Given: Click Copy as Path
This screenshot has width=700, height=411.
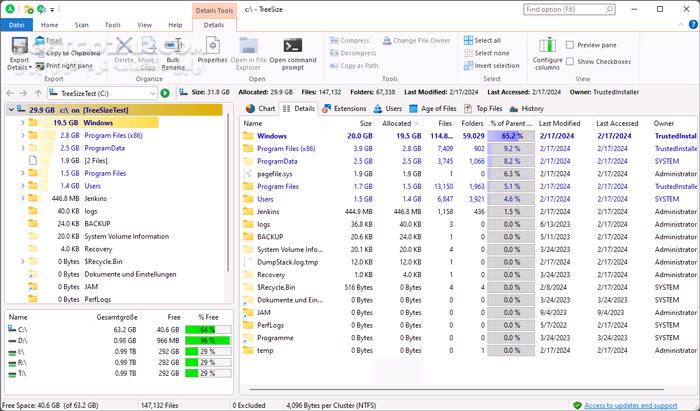Looking at the screenshot, I should point(354,66).
